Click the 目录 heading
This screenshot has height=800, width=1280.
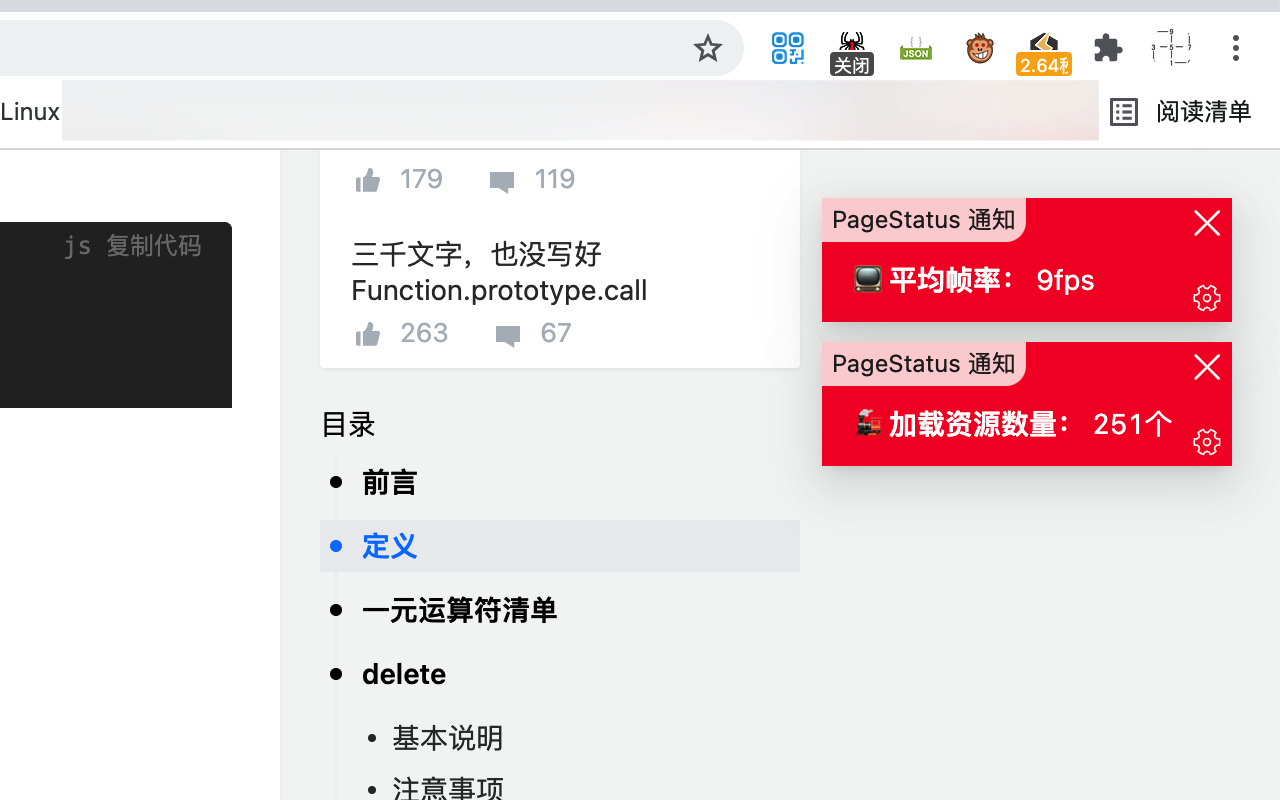pyautogui.click(x=348, y=425)
